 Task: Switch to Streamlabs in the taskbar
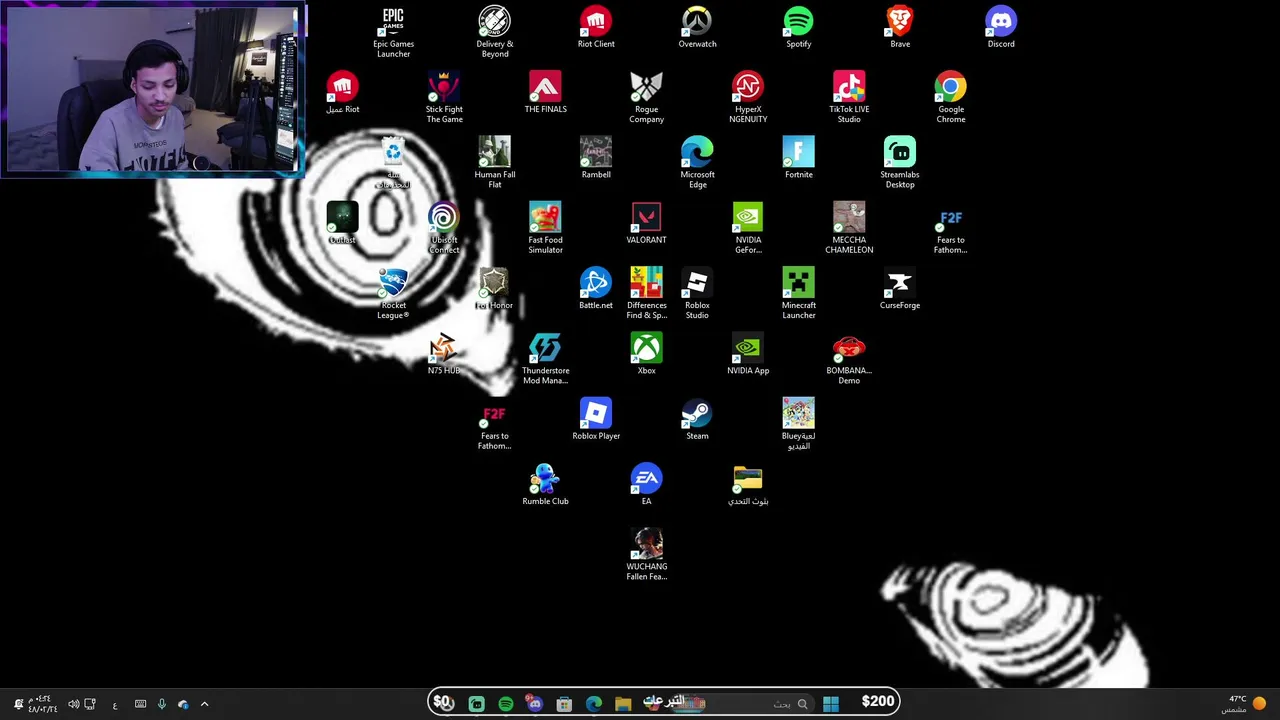477,703
